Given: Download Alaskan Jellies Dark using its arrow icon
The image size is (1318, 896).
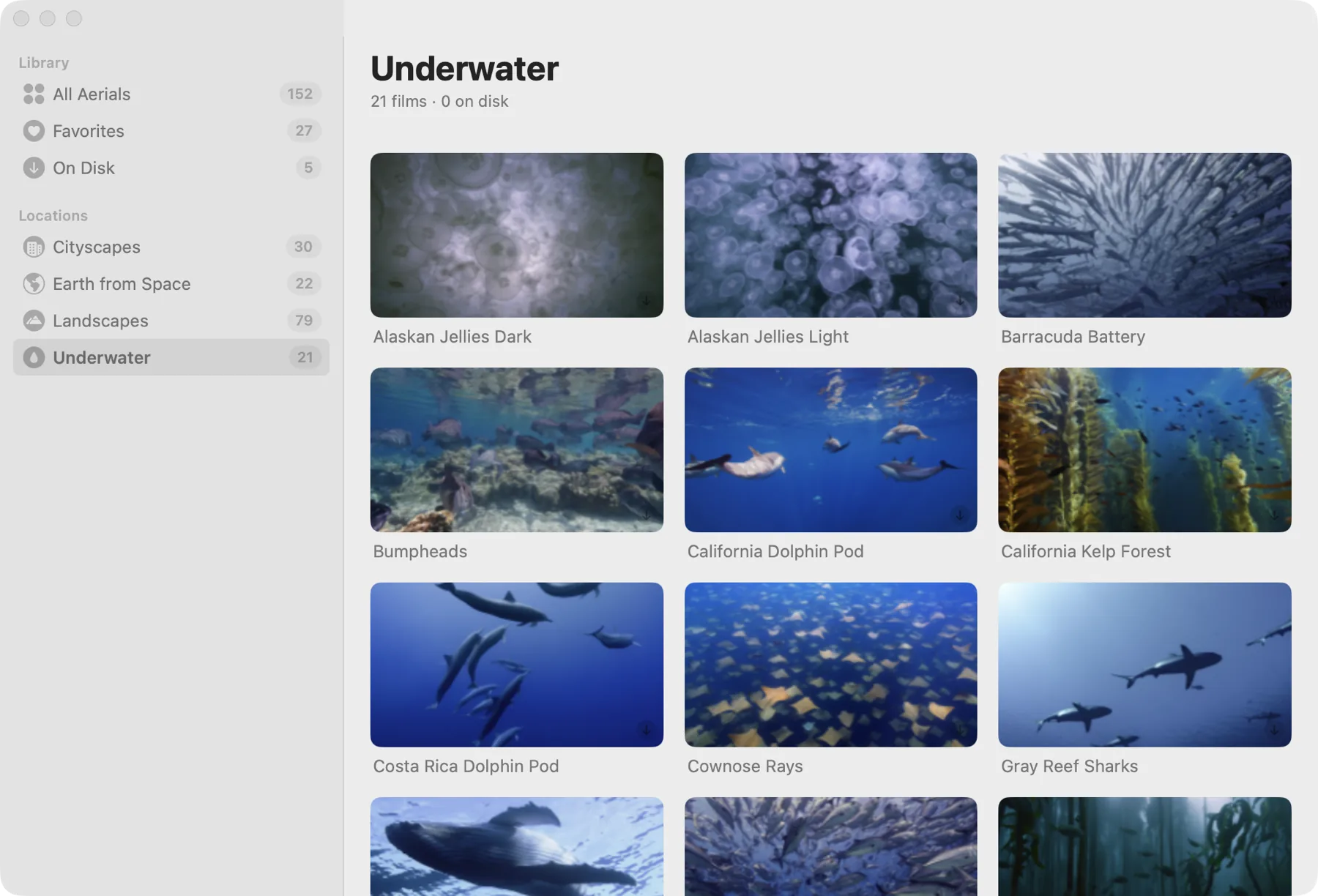Looking at the screenshot, I should tap(646, 301).
